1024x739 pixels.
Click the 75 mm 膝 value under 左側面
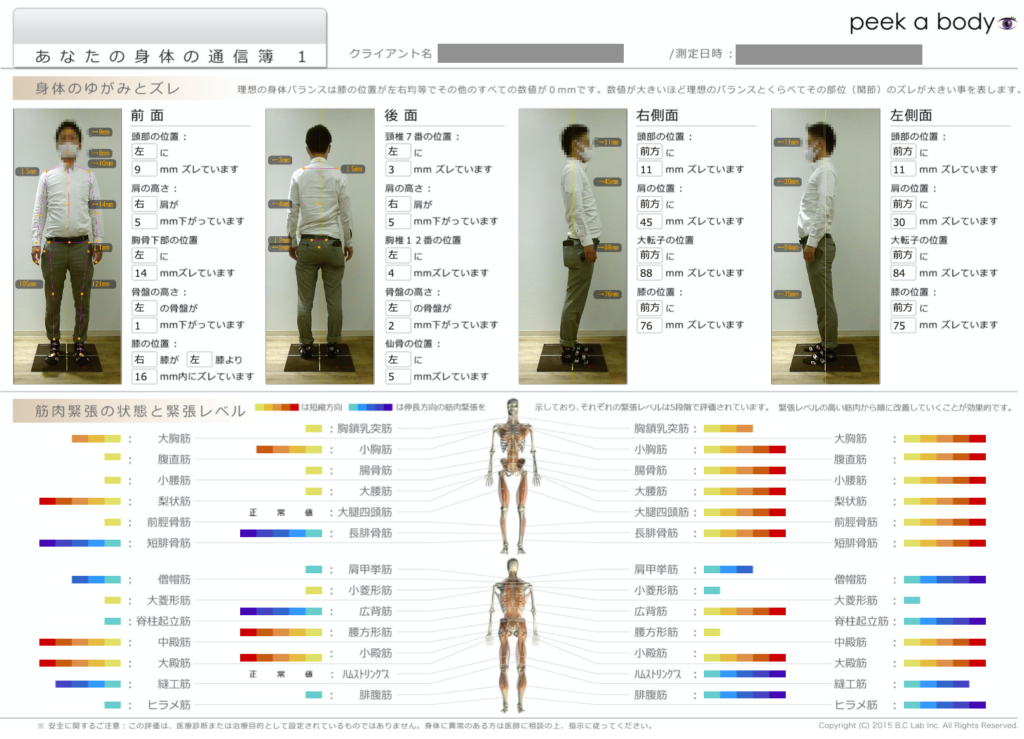[x=902, y=325]
